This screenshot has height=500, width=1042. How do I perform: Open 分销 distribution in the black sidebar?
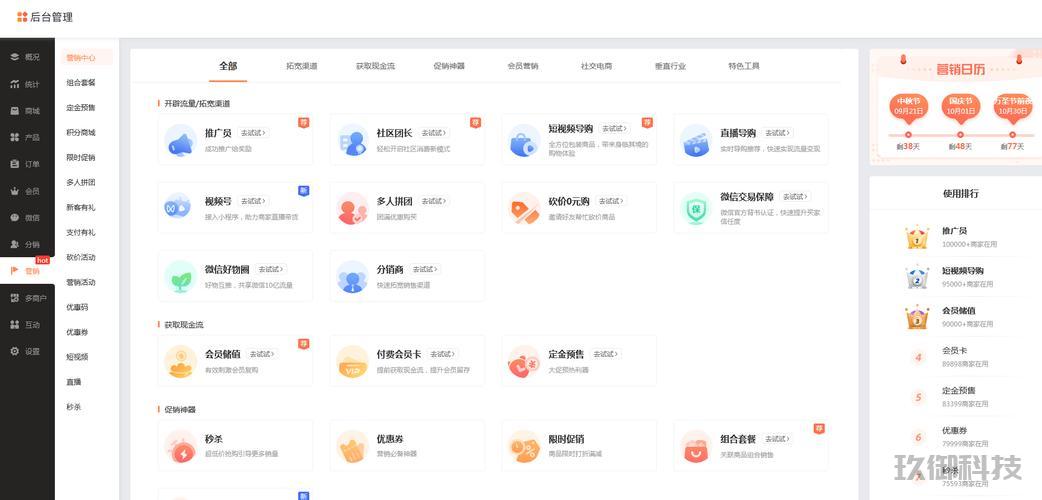(25, 244)
